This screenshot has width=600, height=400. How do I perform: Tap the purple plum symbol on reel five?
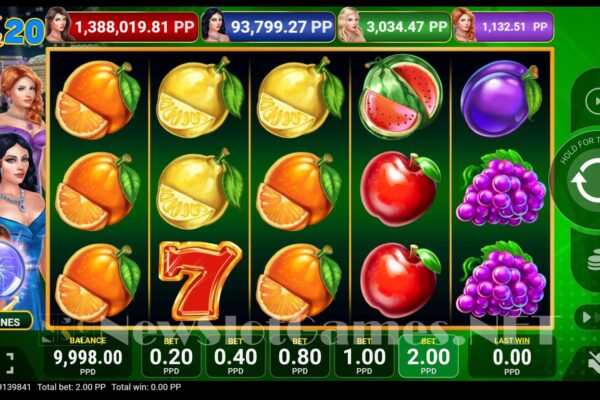pos(501,98)
